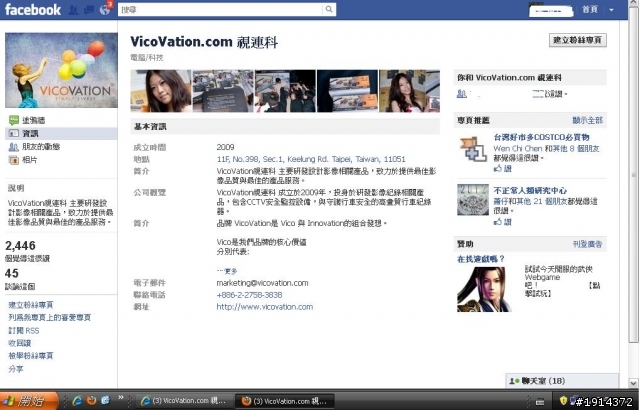Open the 台灣好市多COSTCO必買物 page link
The width and height of the screenshot is (640, 410).
pyautogui.click(x=542, y=137)
